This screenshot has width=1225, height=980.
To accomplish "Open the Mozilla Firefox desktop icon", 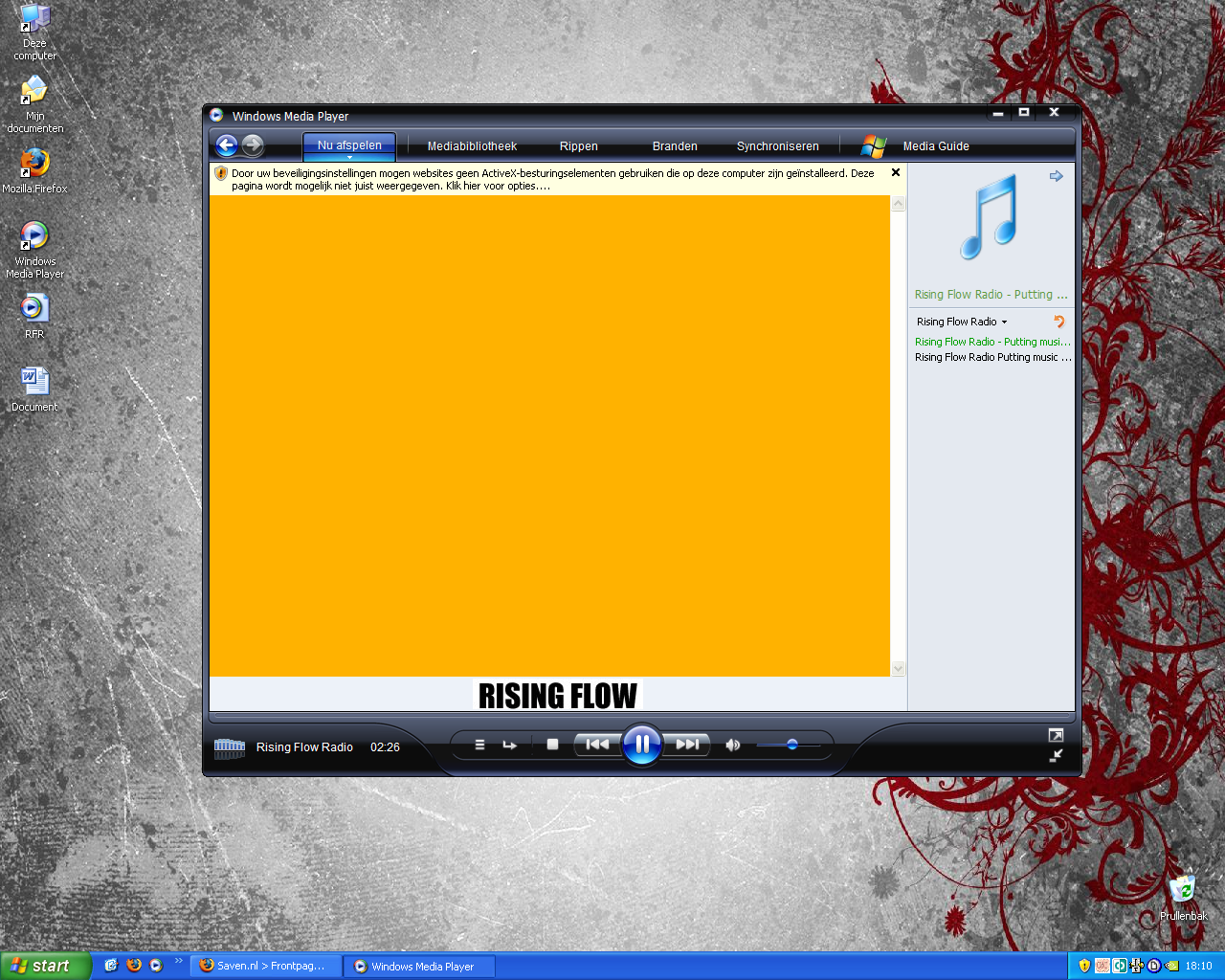I will (34, 170).
